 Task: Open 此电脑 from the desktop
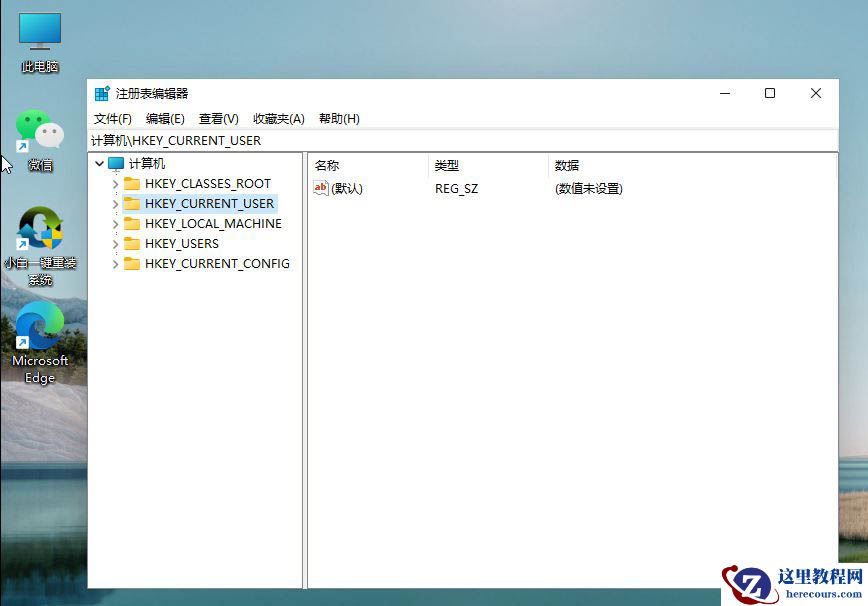(x=40, y=35)
